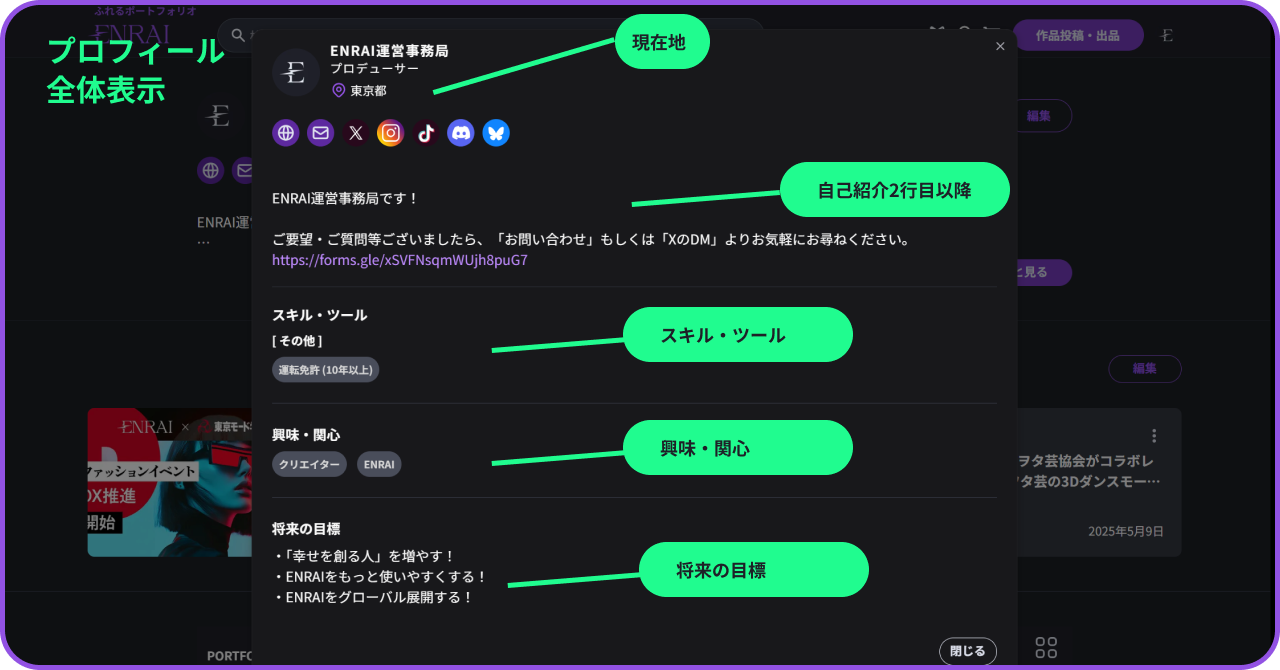The height and width of the screenshot is (670, 1280).
Task: Open the Discord icon link
Action: [460, 132]
